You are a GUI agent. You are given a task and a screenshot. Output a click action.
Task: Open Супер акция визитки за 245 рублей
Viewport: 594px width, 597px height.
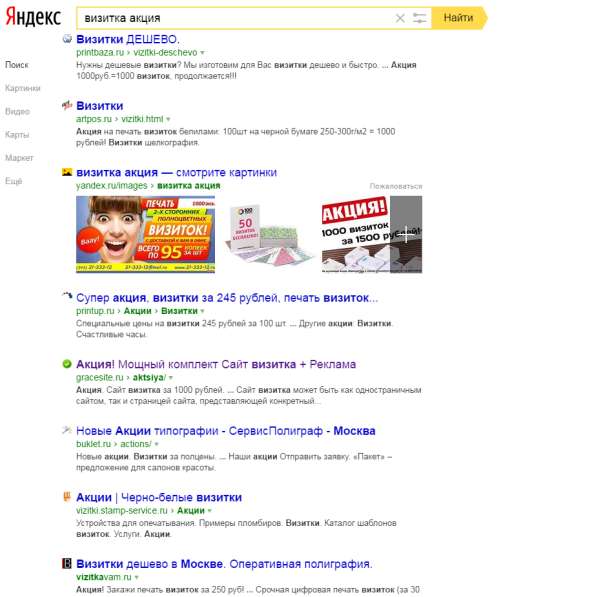tap(227, 298)
